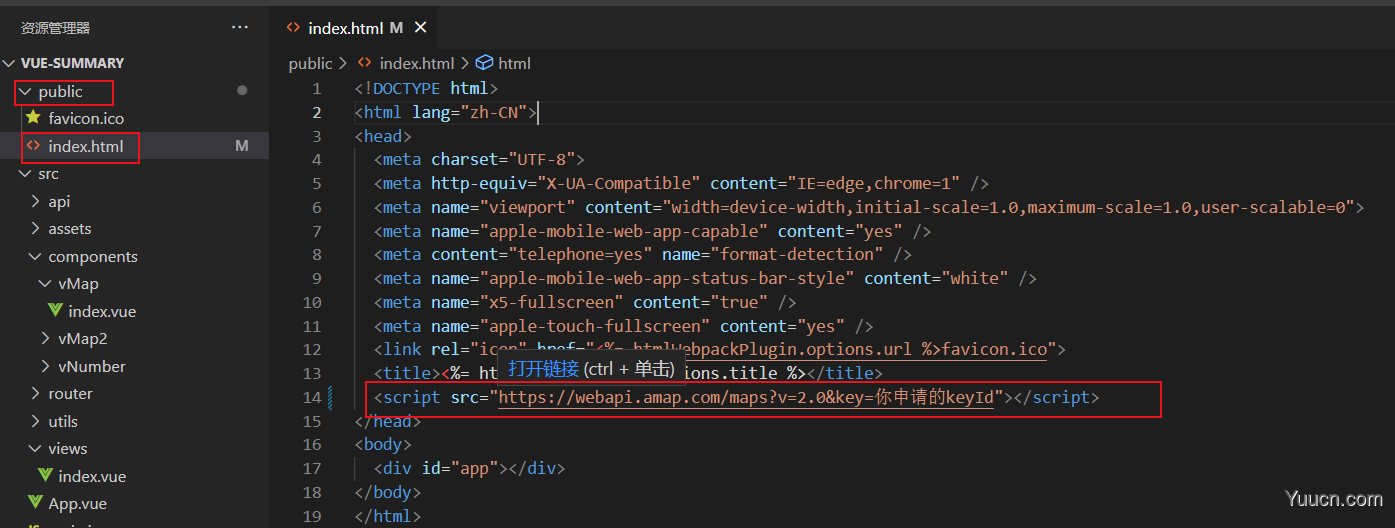Open favicon.ico in the file tree
This screenshot has height=528, width=1395.
click(86, 118)
